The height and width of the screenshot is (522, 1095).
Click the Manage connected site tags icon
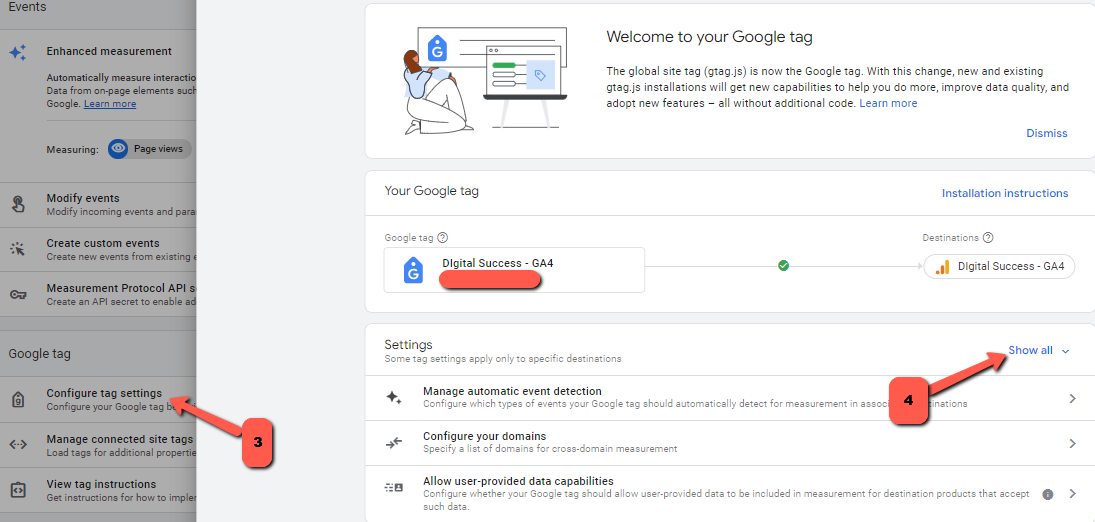coord(18,444)
